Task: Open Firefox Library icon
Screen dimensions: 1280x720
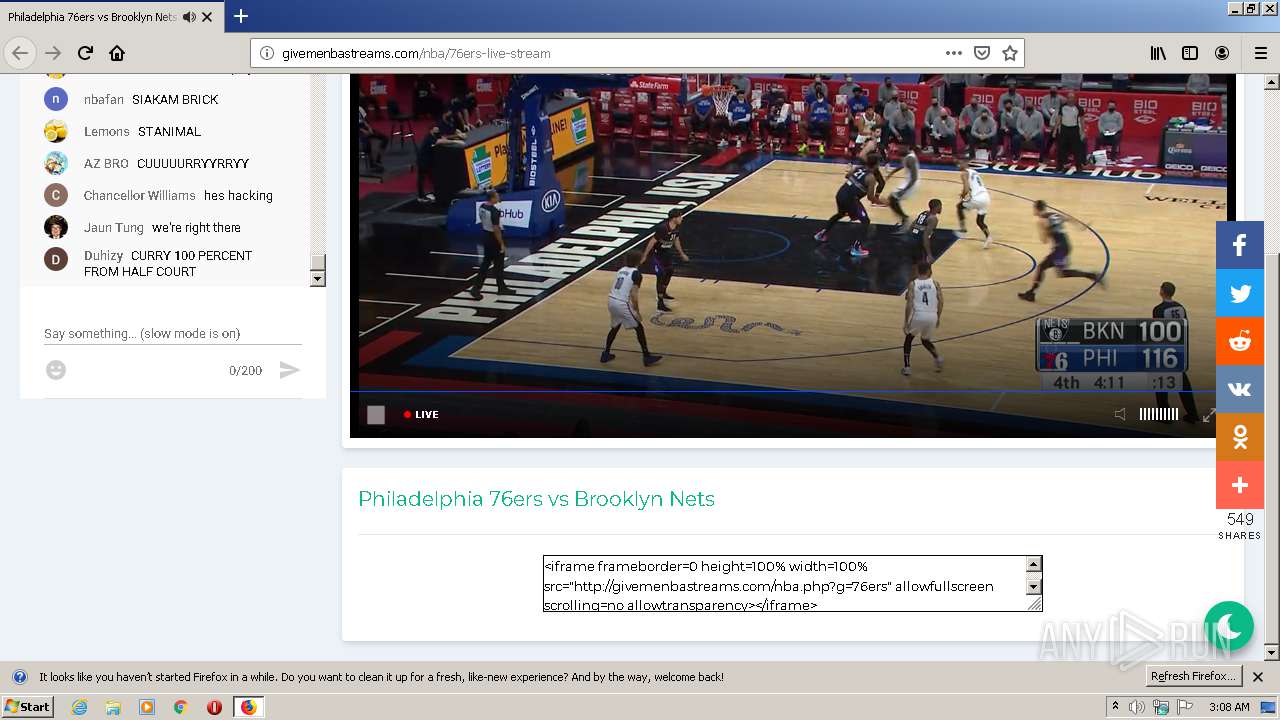Action: [1158, 53]
